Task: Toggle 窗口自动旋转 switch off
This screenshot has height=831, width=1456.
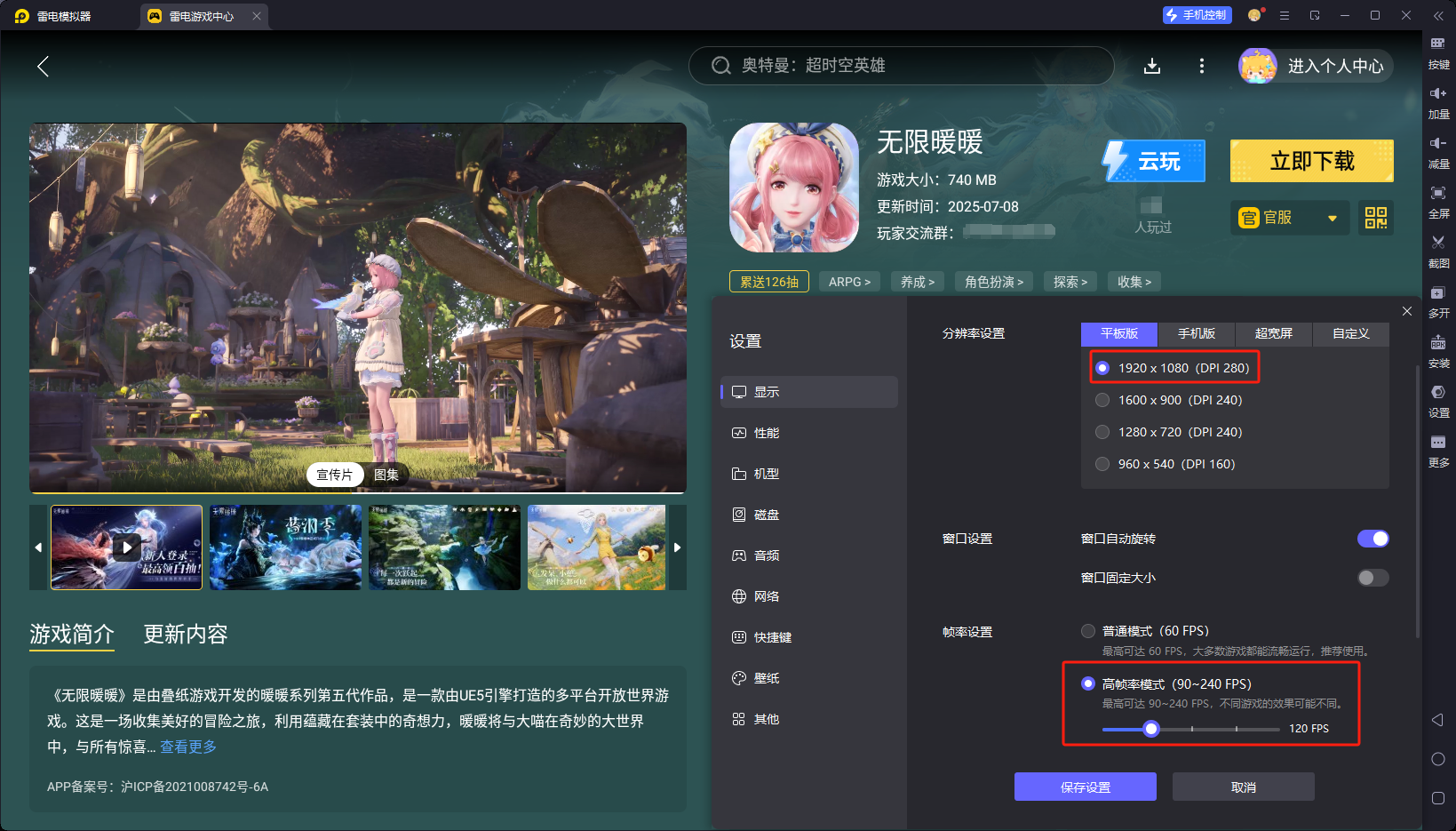Action: 1372,539
